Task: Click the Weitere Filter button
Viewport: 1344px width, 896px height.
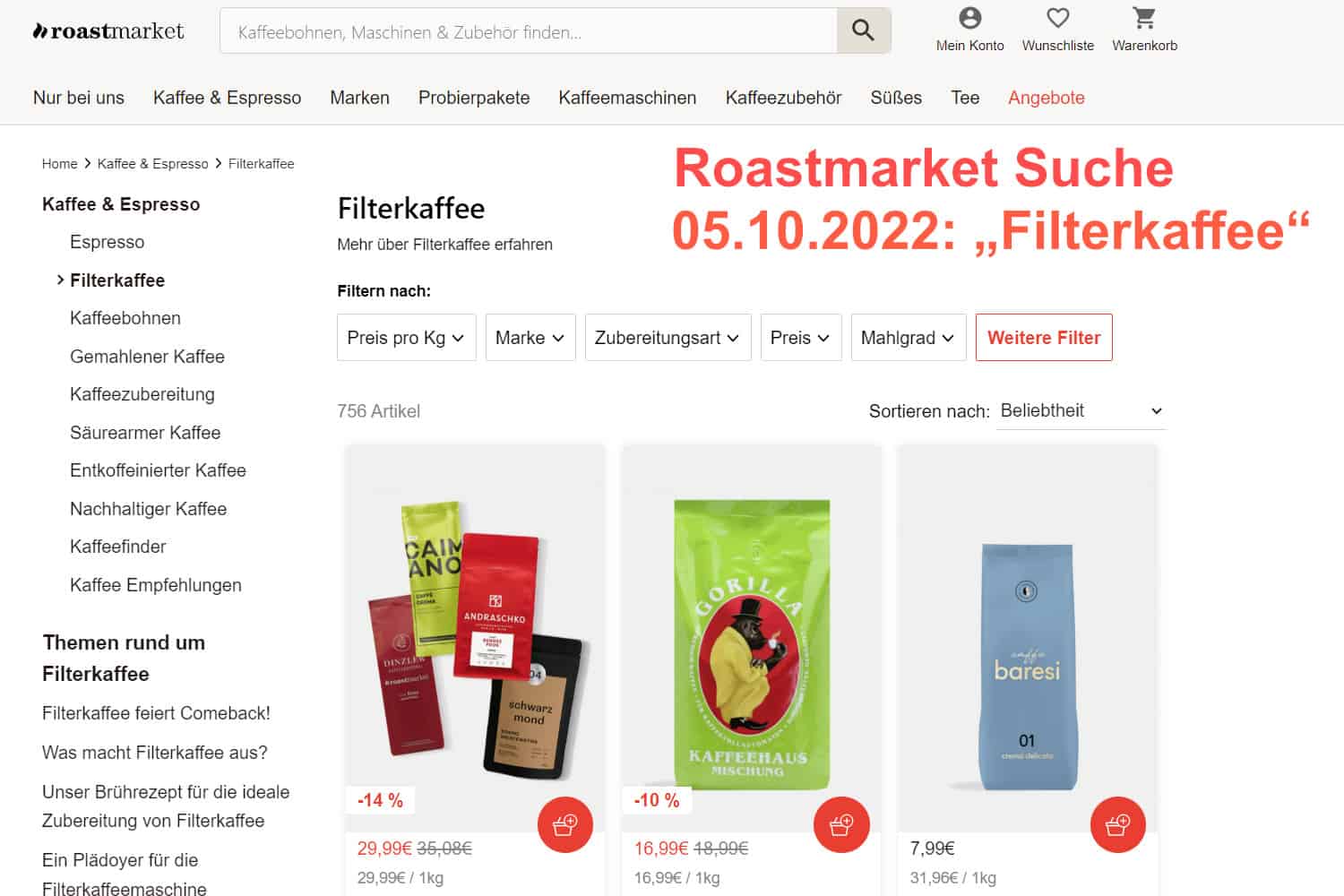Action: click(x=1044, y=338)
